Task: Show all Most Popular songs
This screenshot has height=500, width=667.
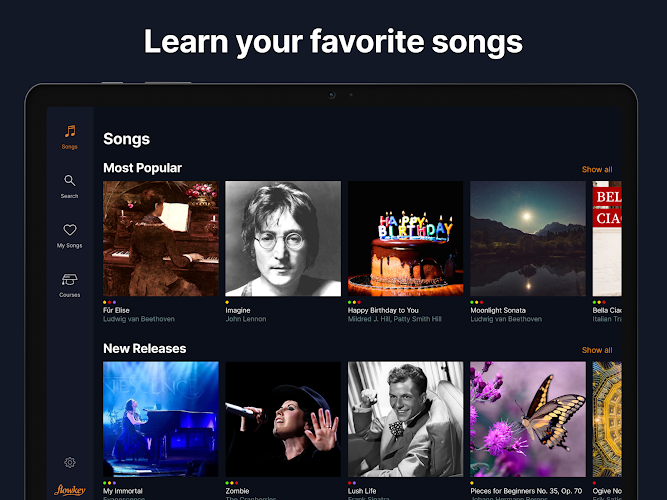Action: [x=597, y=169]
